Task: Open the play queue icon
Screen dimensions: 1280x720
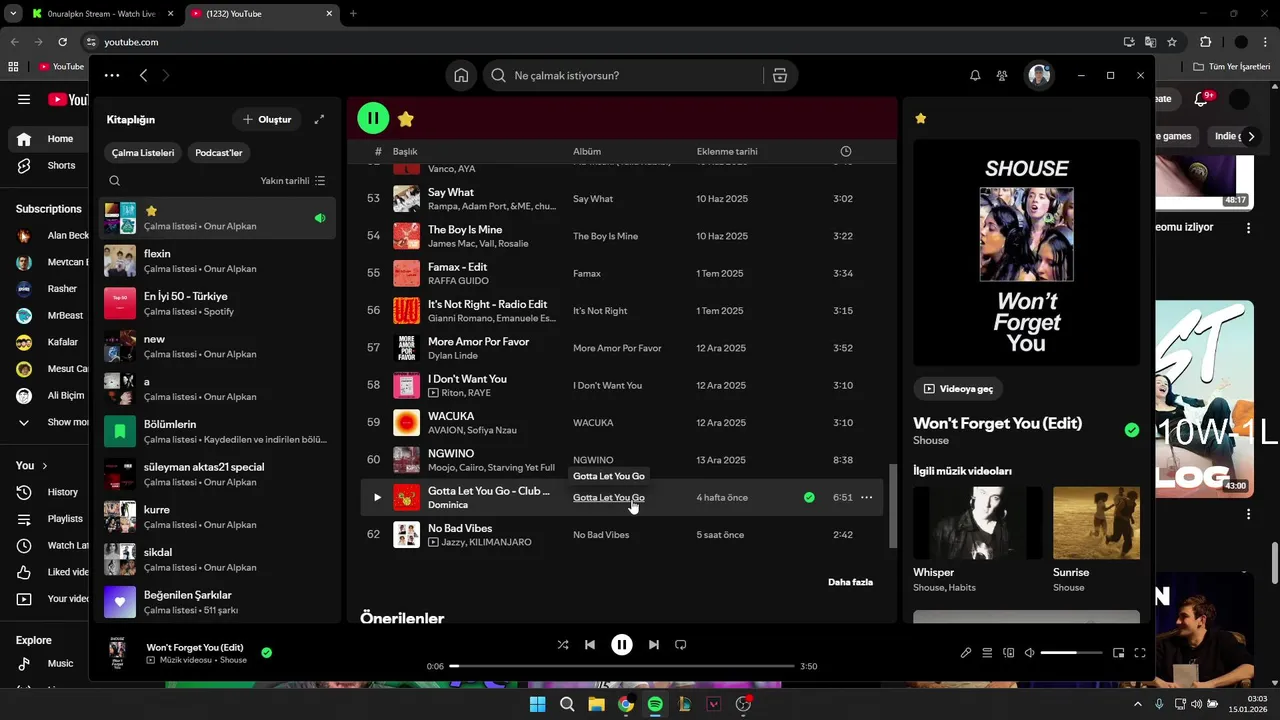Action: pos(987,653)
